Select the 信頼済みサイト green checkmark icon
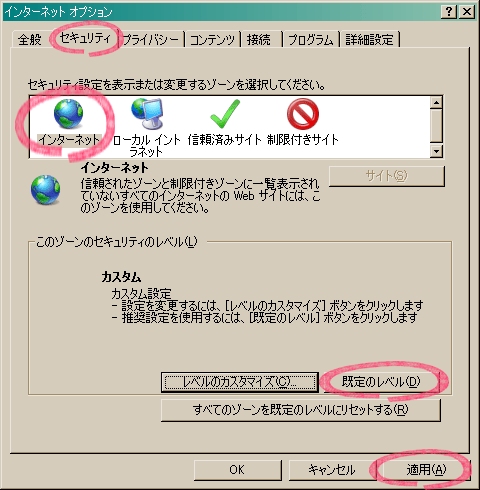Viewport: 480px width, 490px height. [225, 114]
